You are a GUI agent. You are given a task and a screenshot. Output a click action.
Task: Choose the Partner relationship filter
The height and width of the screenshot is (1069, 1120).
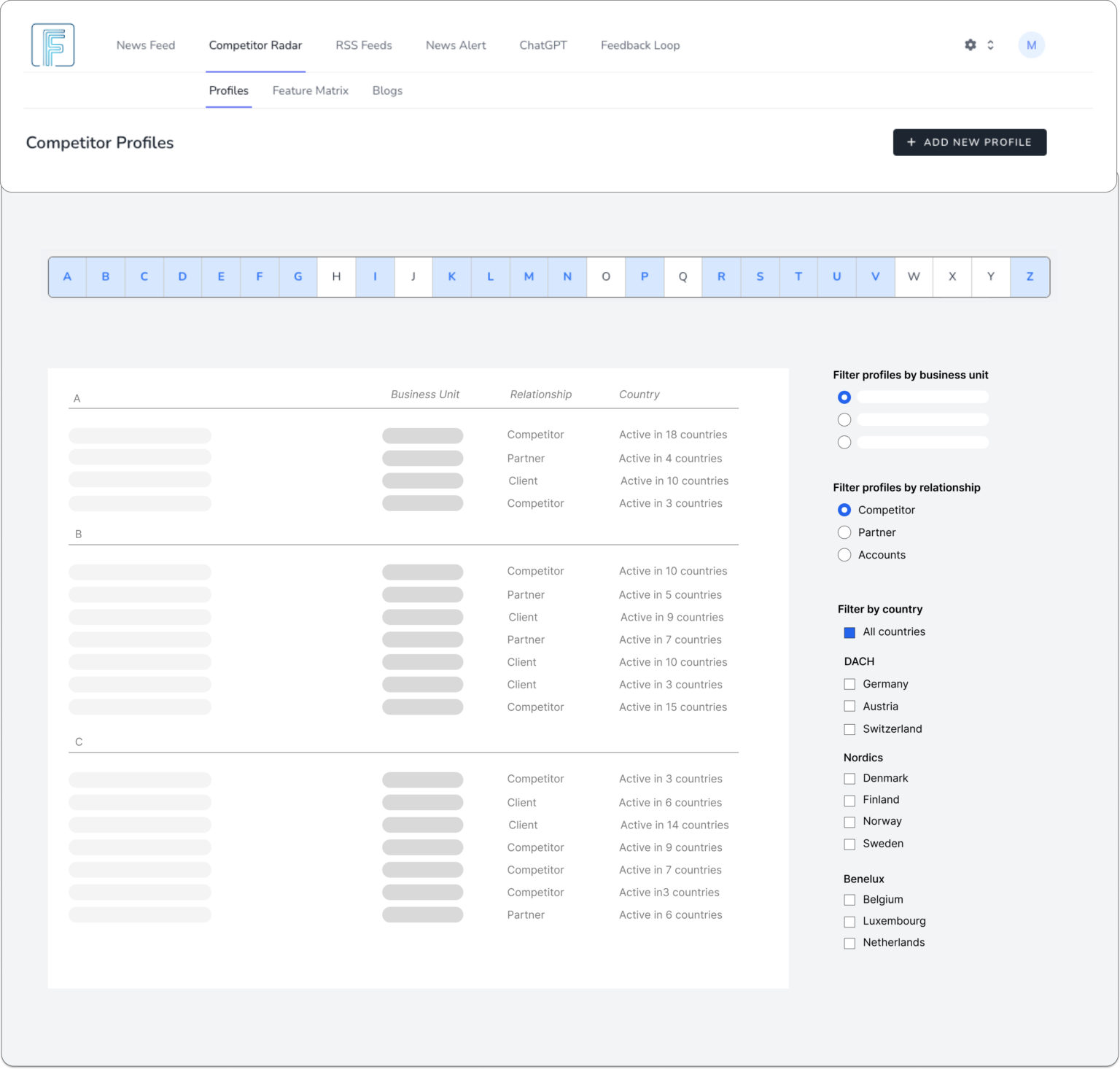[x=844, y=532]
